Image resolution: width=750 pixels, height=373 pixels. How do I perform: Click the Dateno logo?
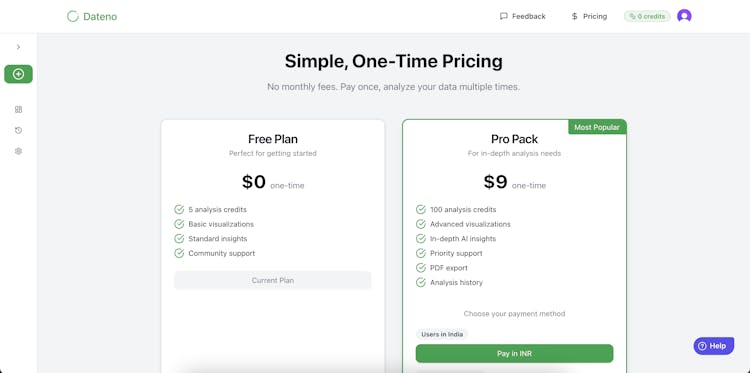92,16
